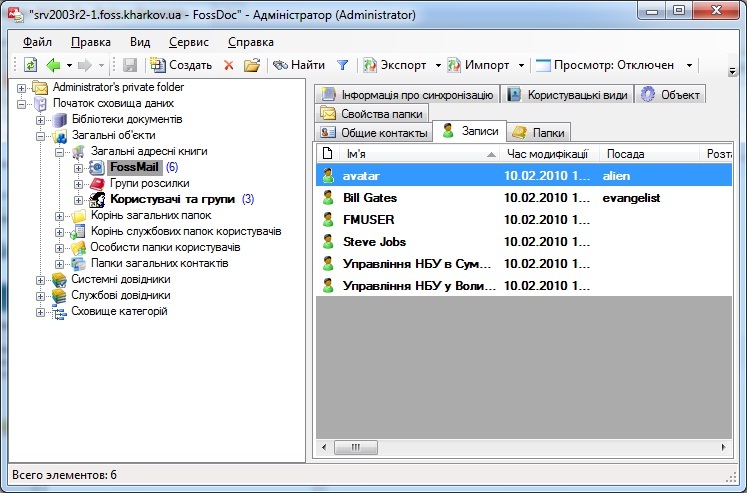747x493 pixels.
Task: Expand Системні довідники node
Action: point(40,280)
